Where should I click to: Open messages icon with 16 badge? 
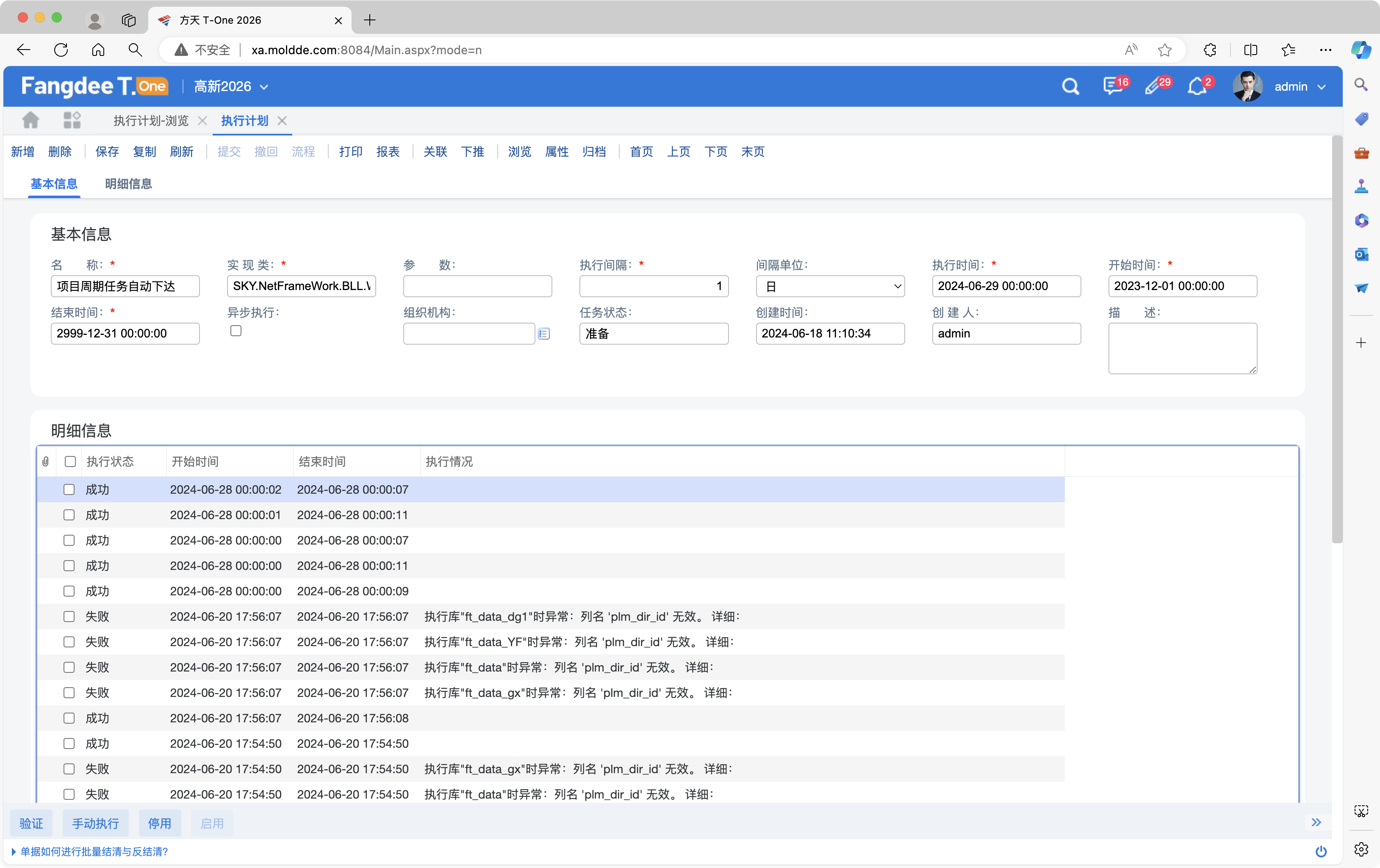[x=1112, y=86]
